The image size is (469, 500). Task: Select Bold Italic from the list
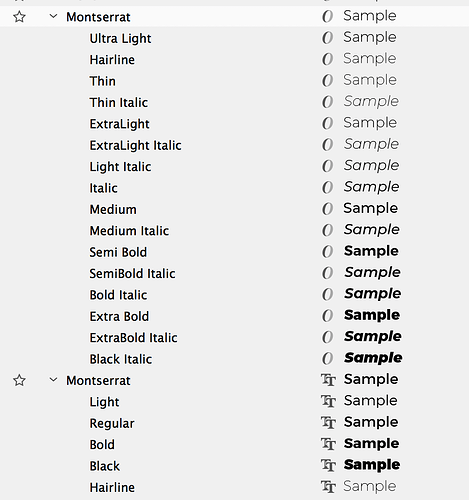[x=118, y=295]
